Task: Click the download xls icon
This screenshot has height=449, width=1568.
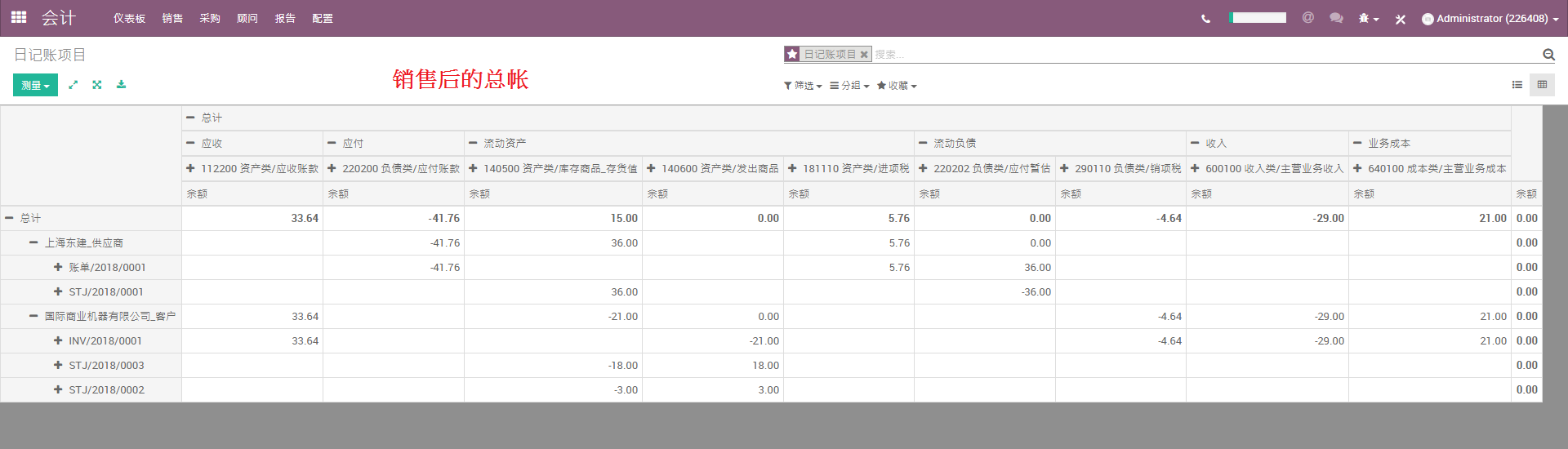Action: [x=121, y=85]
